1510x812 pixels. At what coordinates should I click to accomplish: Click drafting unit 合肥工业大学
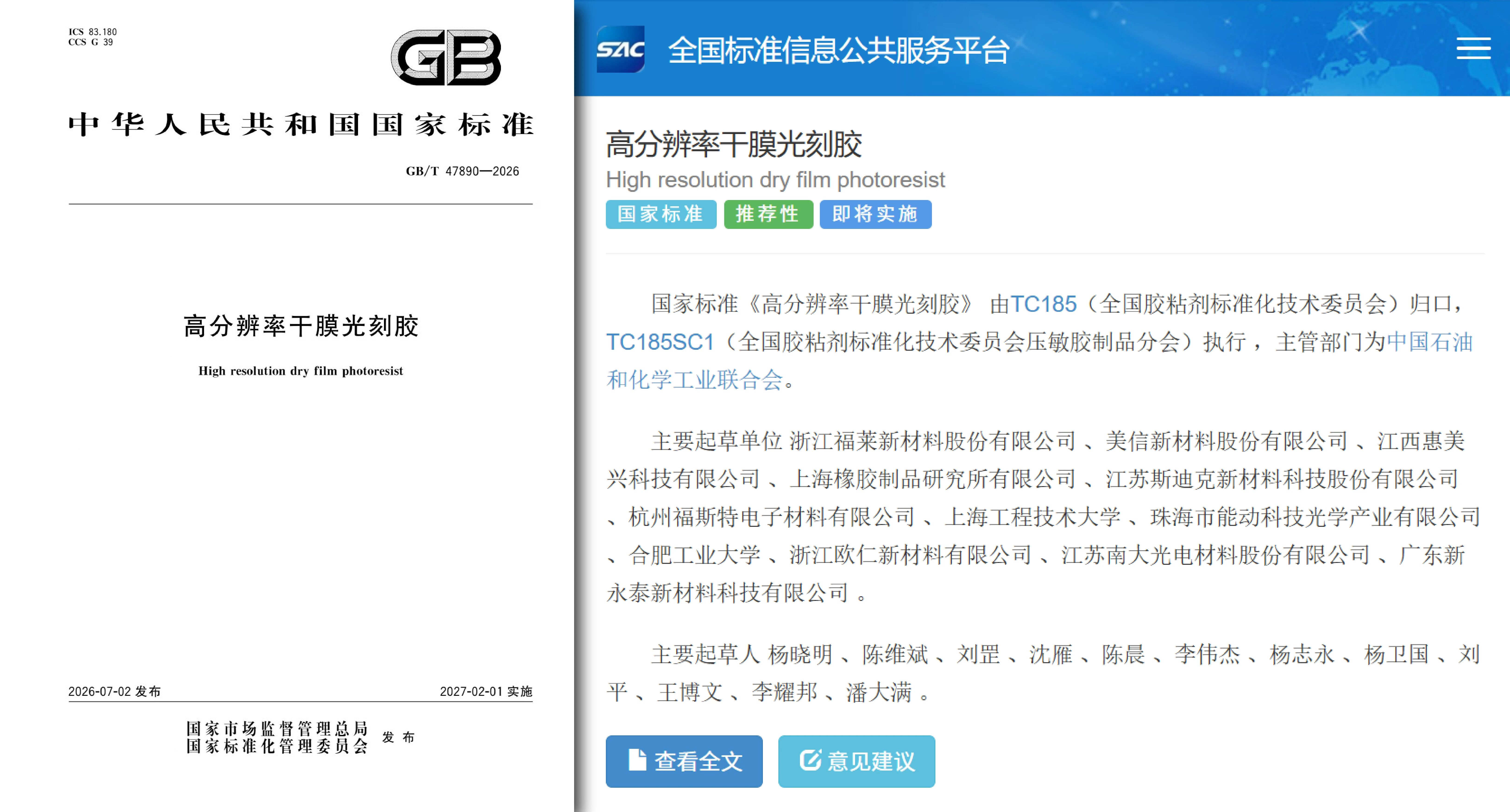695,555
